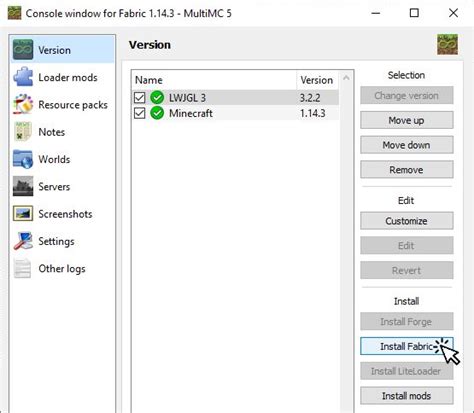
Task: Click the Install Forge button
Action: pos(407,321)
